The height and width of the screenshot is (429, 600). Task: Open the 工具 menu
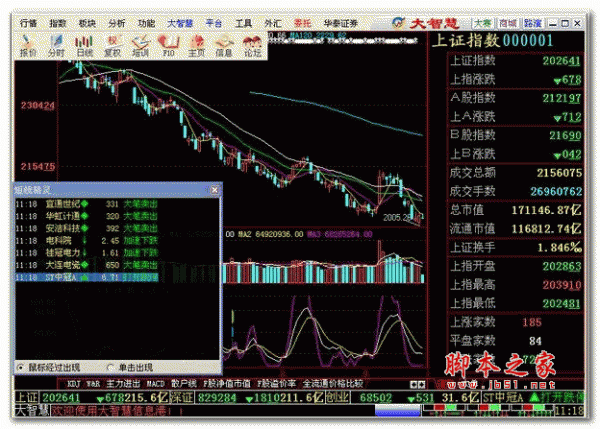coord(243,24)
